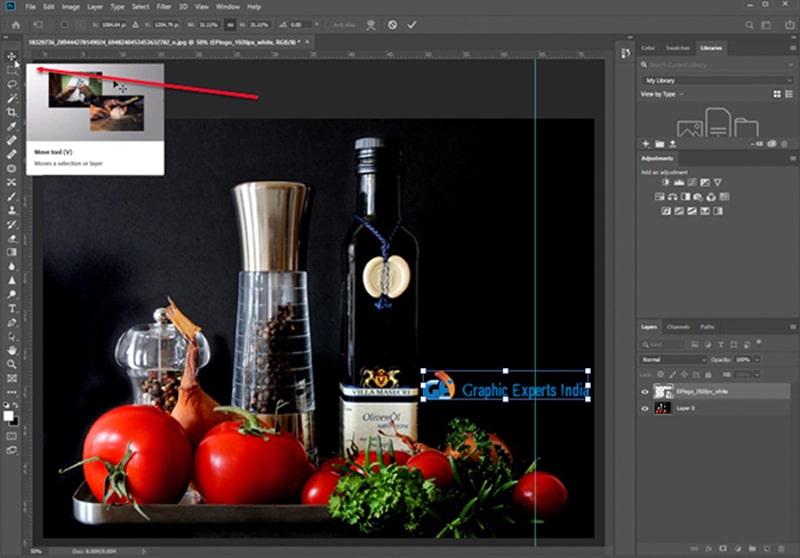
Task: Select the Lasso tool
Action: click(x=11, y=84)
